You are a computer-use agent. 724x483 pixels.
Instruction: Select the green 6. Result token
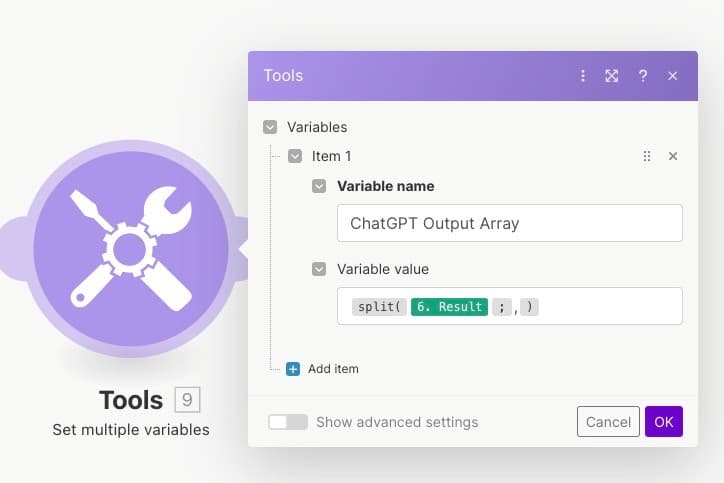click(449, 307)
